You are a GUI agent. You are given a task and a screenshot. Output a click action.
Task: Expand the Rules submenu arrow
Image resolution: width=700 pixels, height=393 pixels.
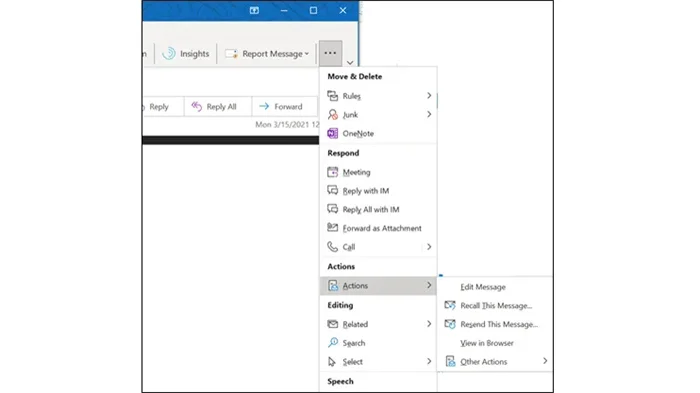pos(429,96)
